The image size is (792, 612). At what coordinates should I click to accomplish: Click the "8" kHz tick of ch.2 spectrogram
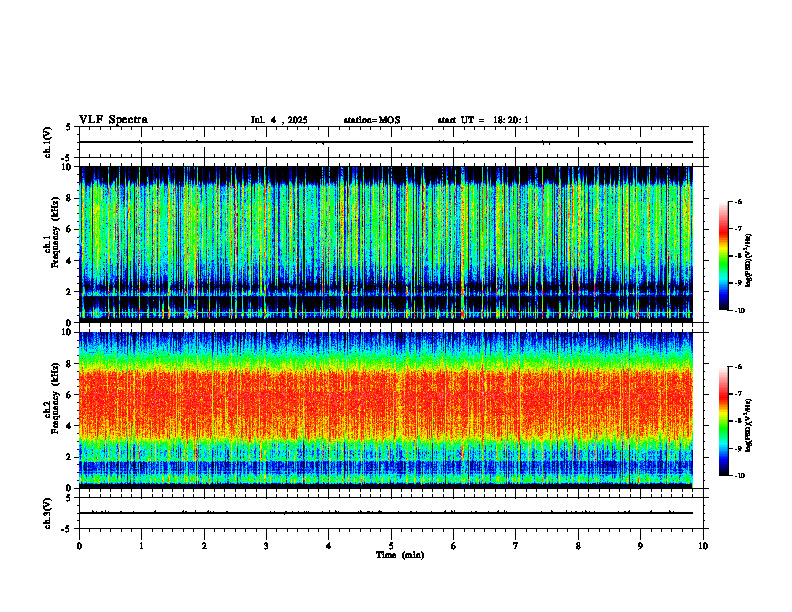coord(69,364)
